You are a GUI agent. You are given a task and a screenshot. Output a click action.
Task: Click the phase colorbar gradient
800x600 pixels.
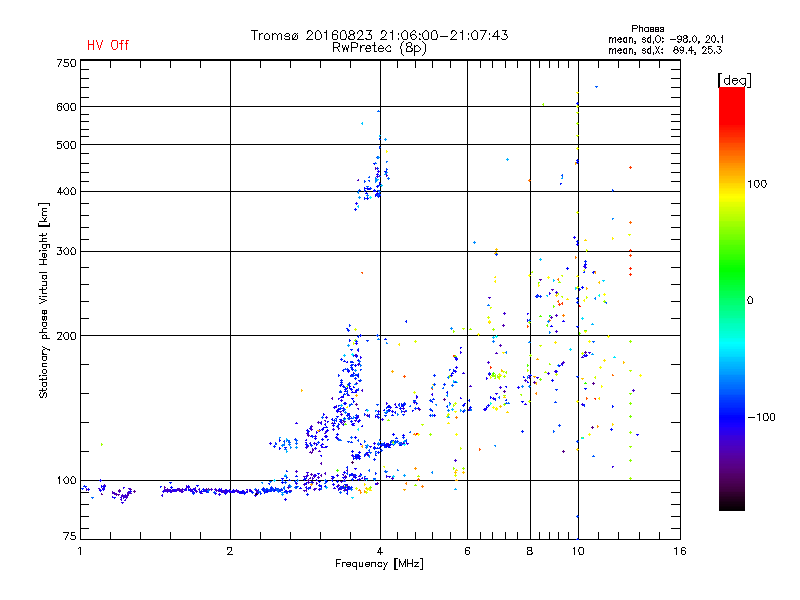pyautogui.click(x=732, y=298)
